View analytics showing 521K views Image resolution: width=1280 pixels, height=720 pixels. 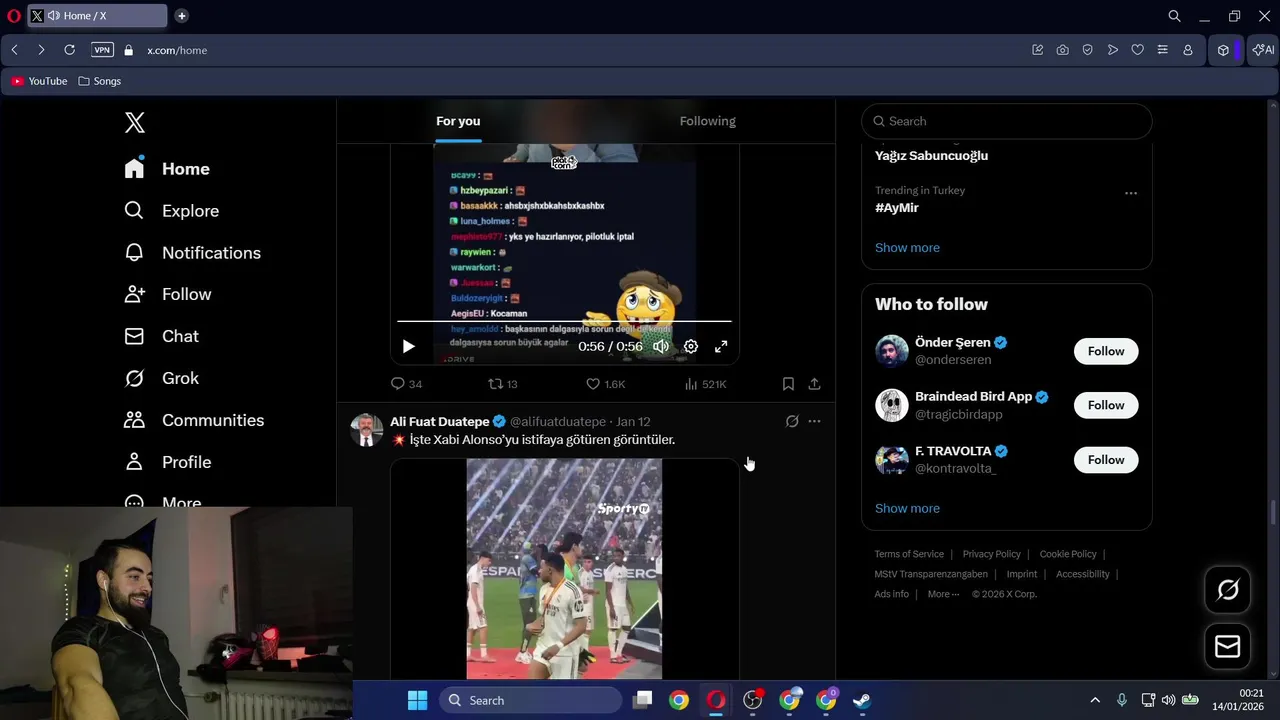click(705, 384)
